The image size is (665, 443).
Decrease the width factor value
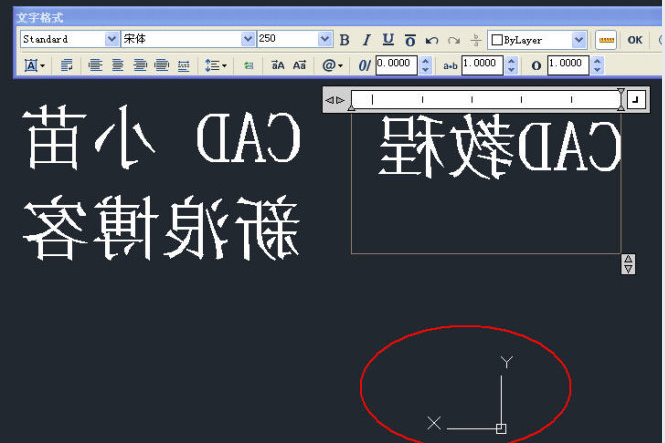pos(597,70)
